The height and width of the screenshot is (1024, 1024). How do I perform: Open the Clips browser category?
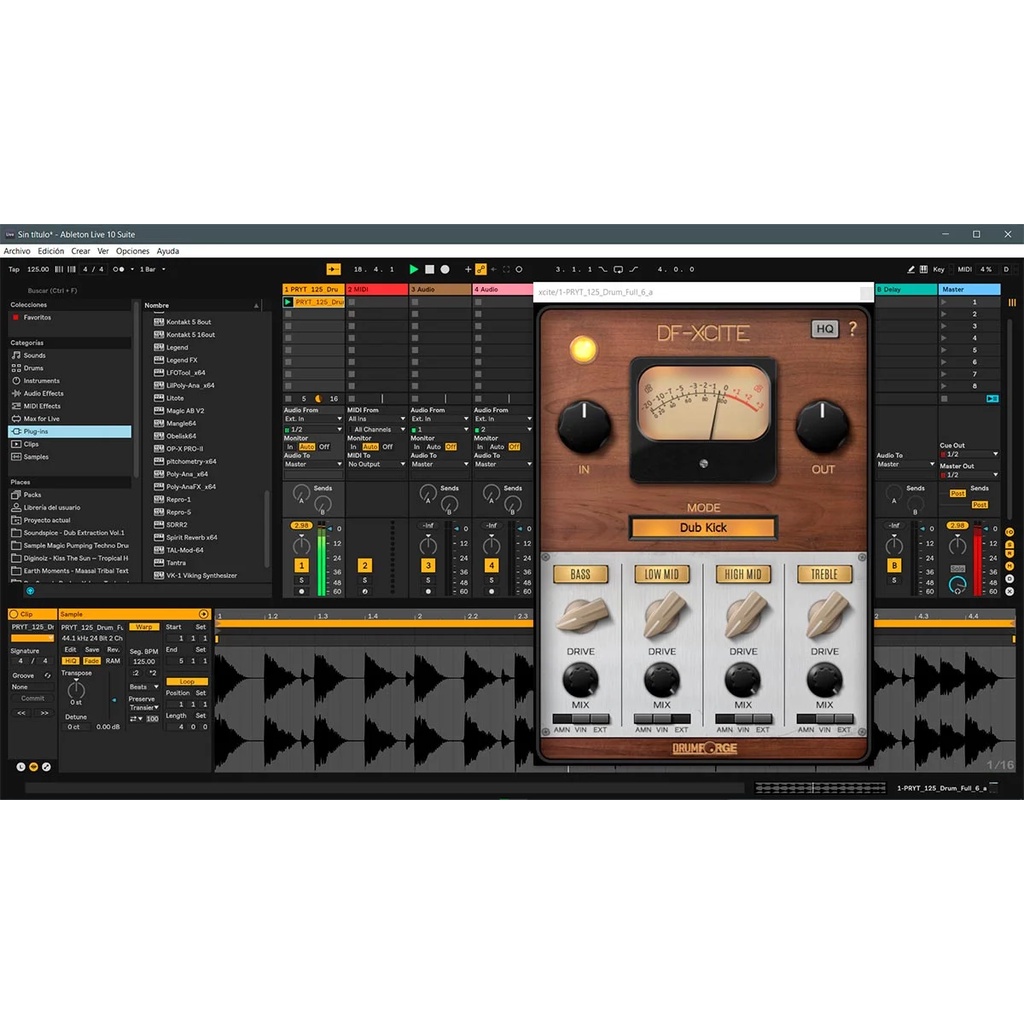pos(31,444)
